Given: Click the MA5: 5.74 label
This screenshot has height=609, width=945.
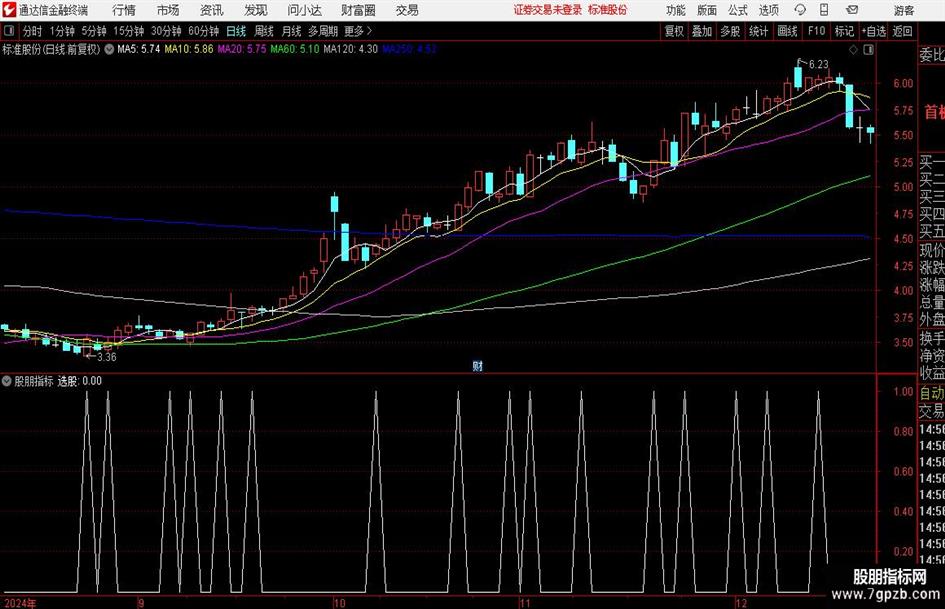Looking at the screenshot, I should tap(139, 49).
